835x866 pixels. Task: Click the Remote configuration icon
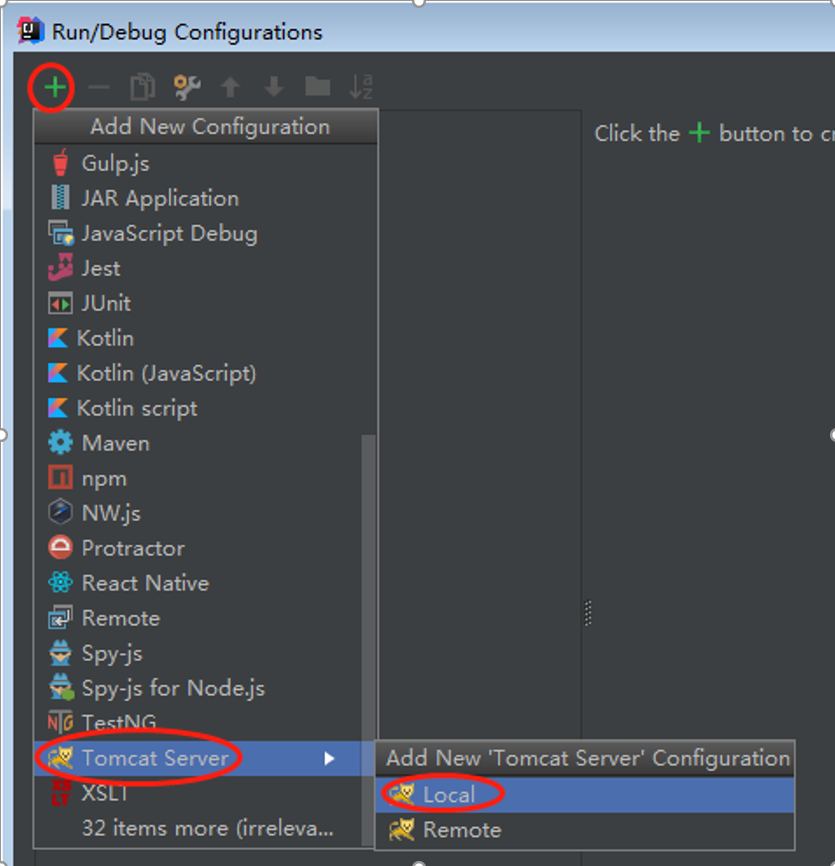(x=60, y=617)
